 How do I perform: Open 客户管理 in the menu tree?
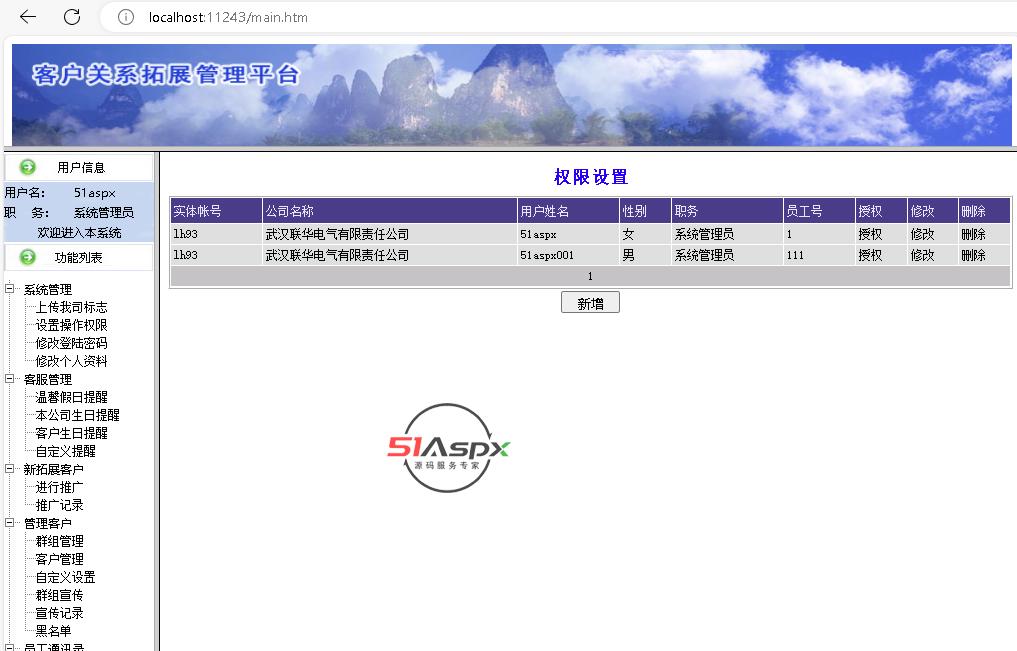(x=59, y=559)
